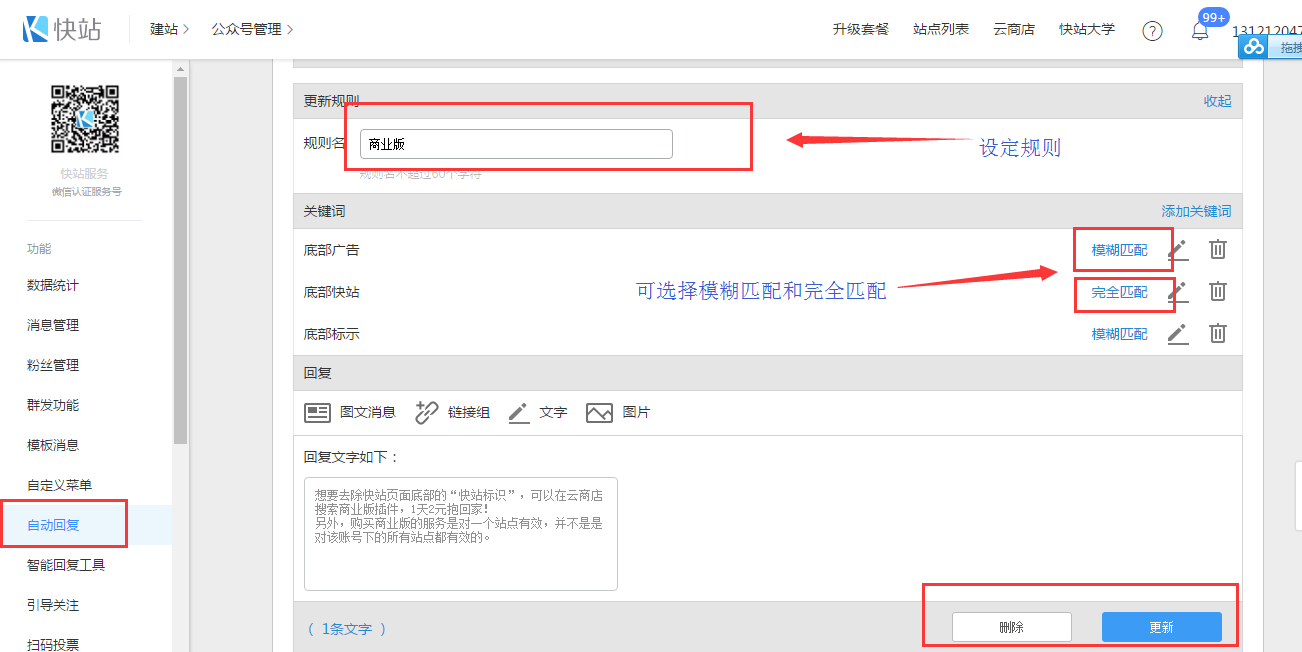This screenshot has width=1302, height=652.
Task: Click the trash icon for keyword 底部标示
Action: click(x=1217, y=334)
